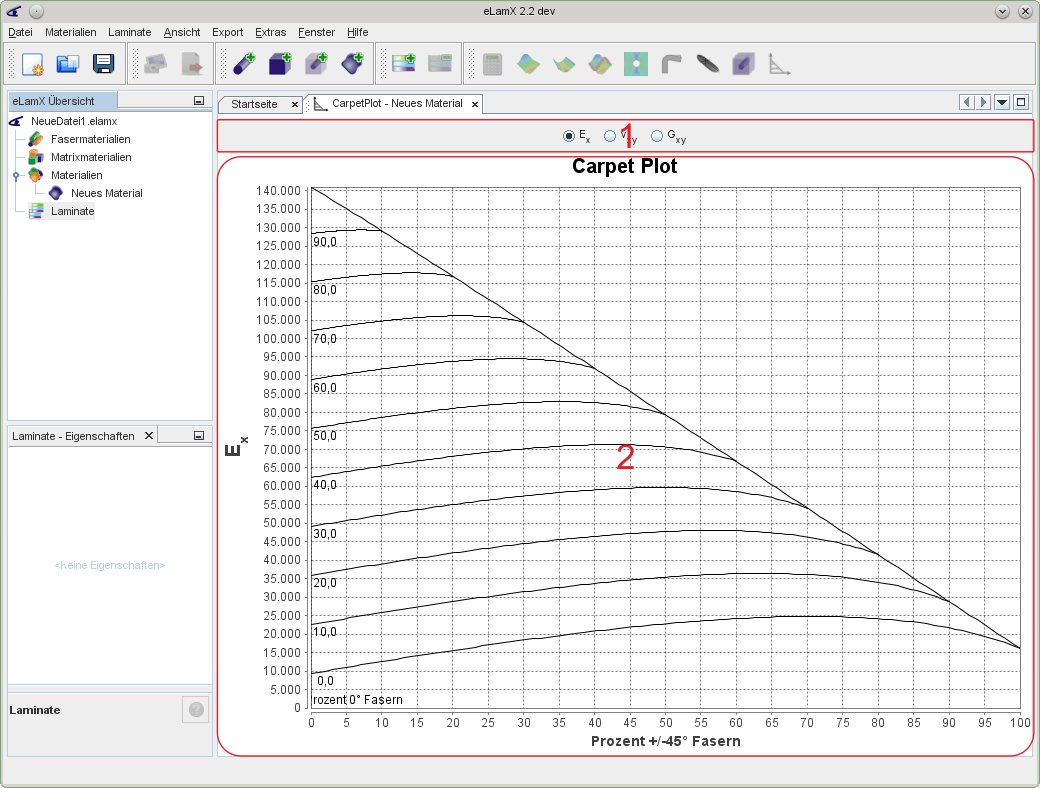1040x788 pixels.
Task: Open the Fenster menu
Action: (x=316, y=32)
